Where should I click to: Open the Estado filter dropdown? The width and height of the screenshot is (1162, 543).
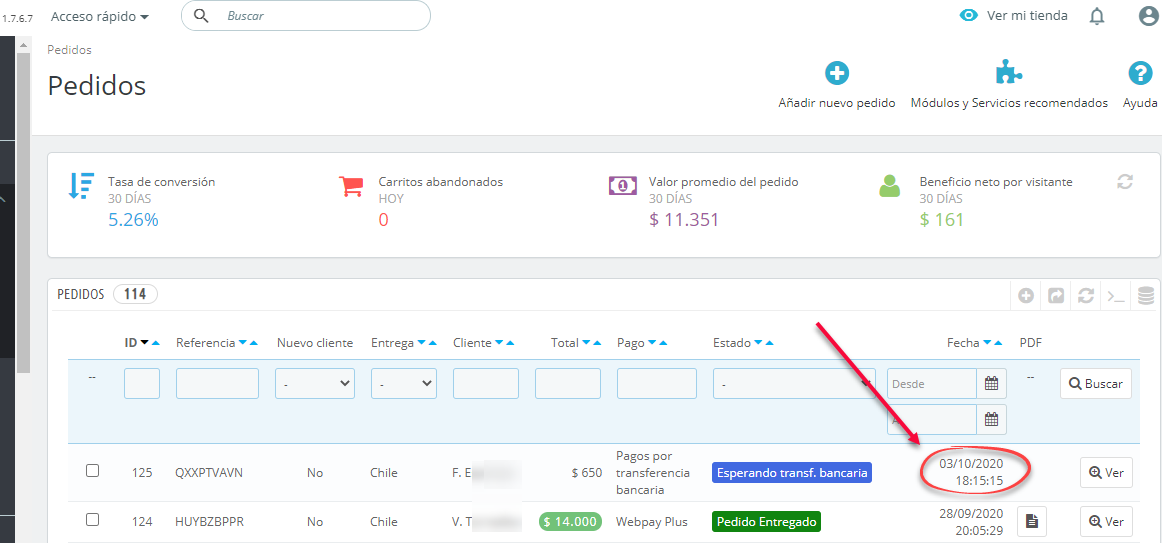[794, 384]
